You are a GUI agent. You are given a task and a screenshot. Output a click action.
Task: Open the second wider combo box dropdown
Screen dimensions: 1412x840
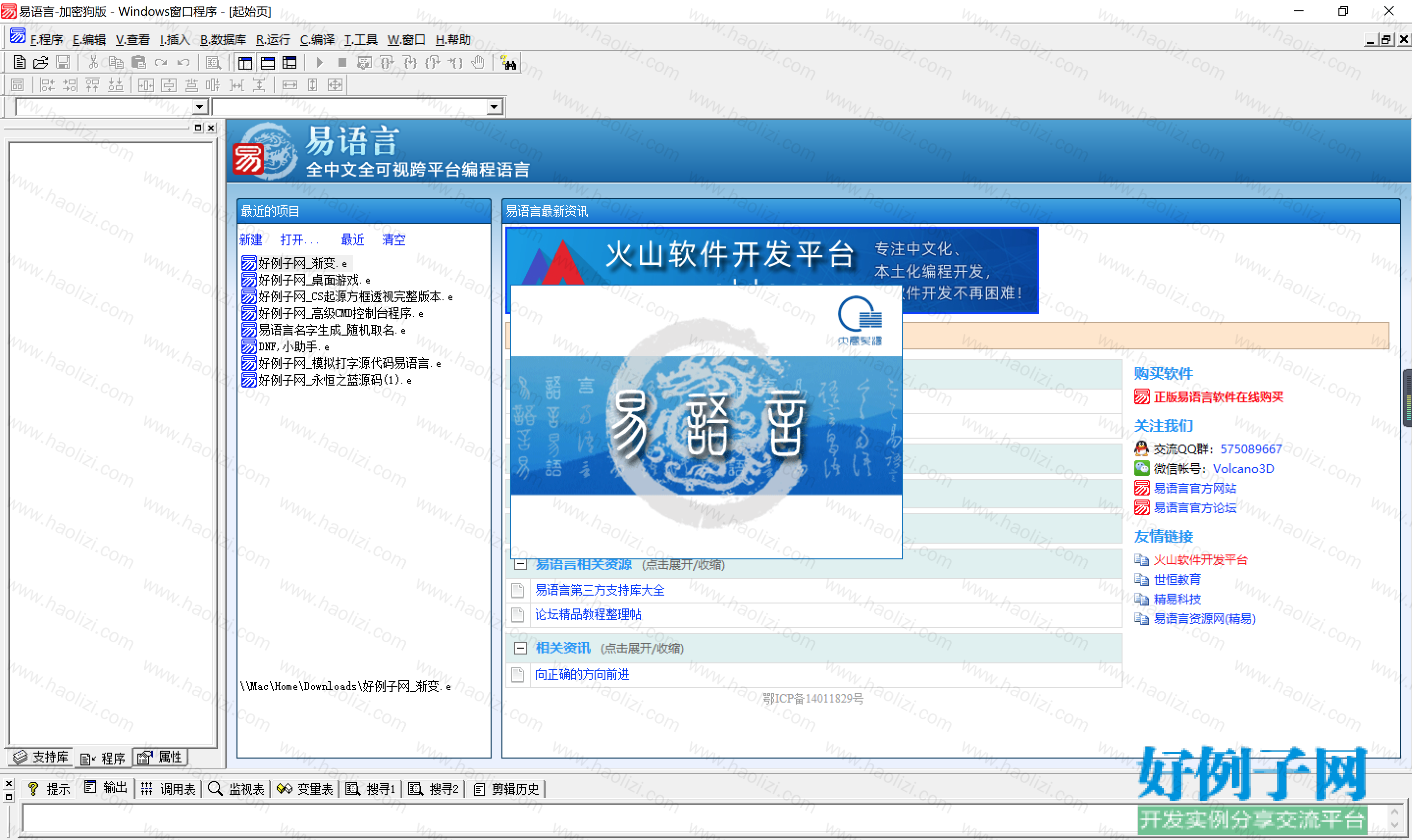pos(494,106)
